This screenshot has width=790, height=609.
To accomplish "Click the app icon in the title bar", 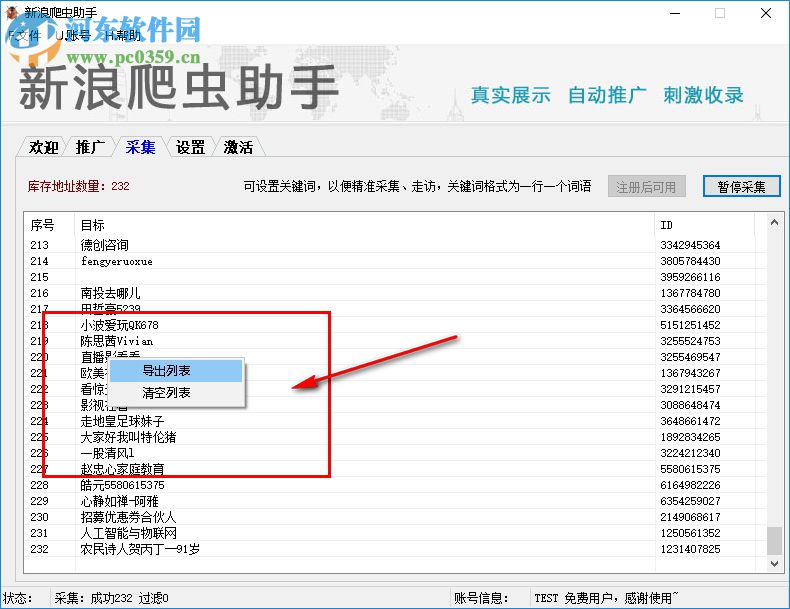I will (11, 12).
